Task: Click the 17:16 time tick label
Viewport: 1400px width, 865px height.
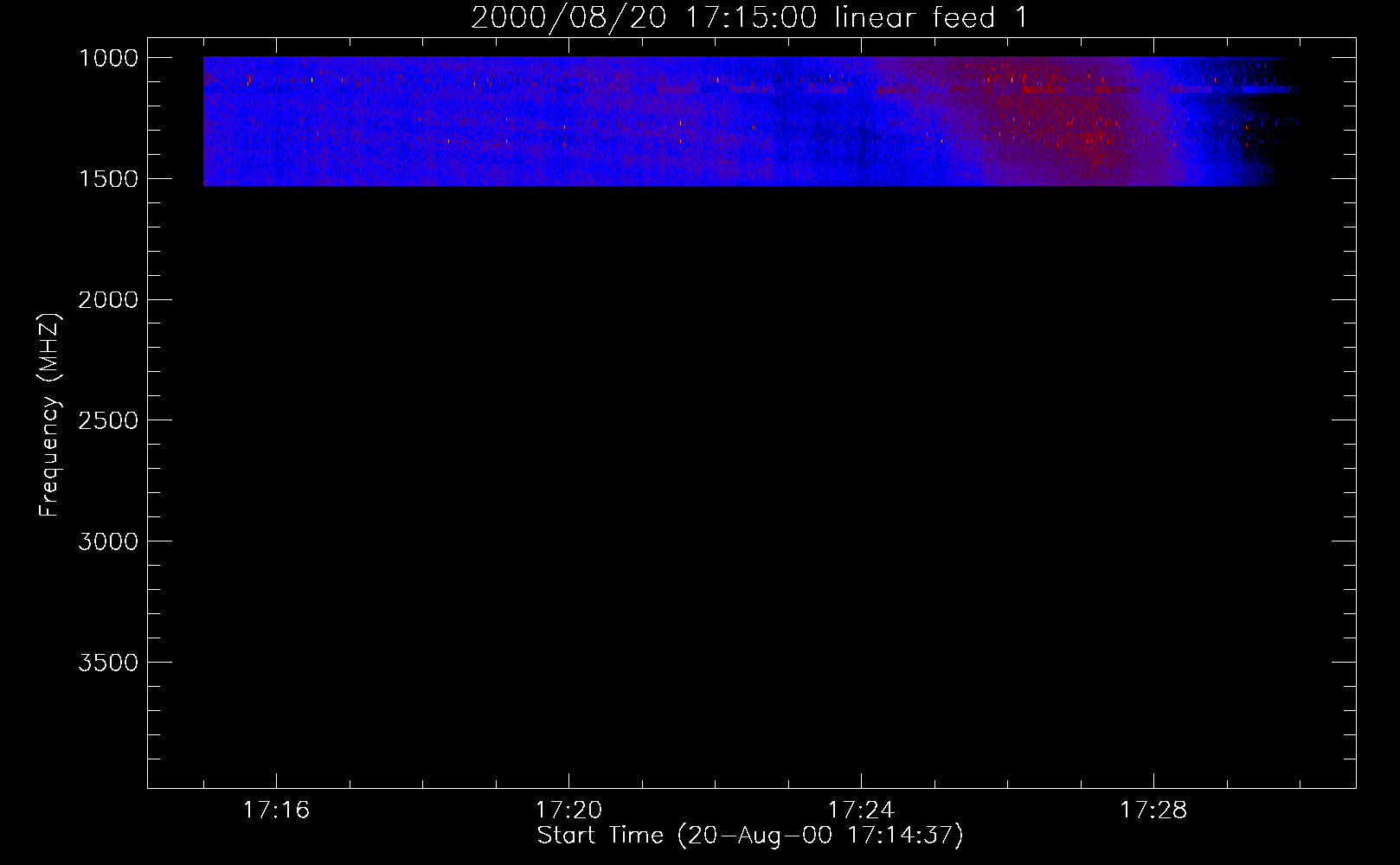Action: click(276, 811)
